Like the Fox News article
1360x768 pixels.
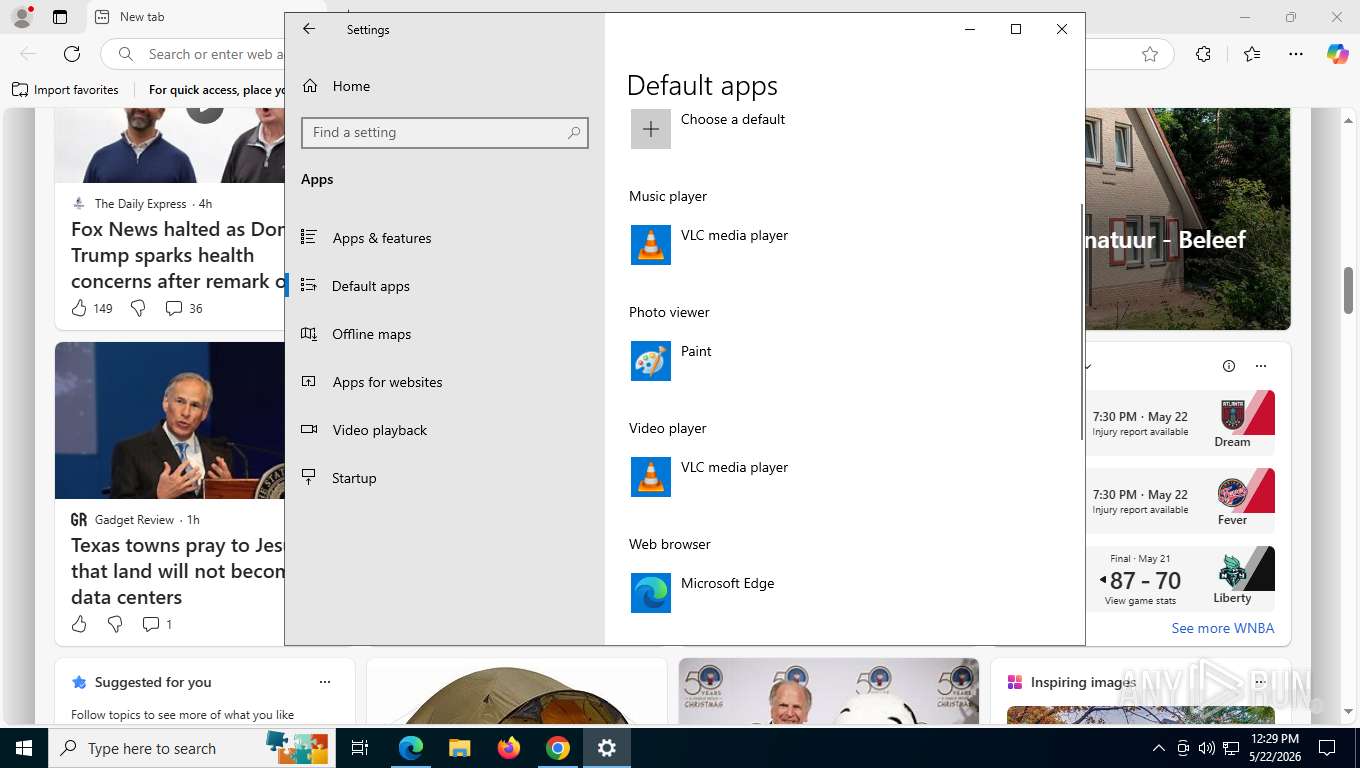pos(80,308)
